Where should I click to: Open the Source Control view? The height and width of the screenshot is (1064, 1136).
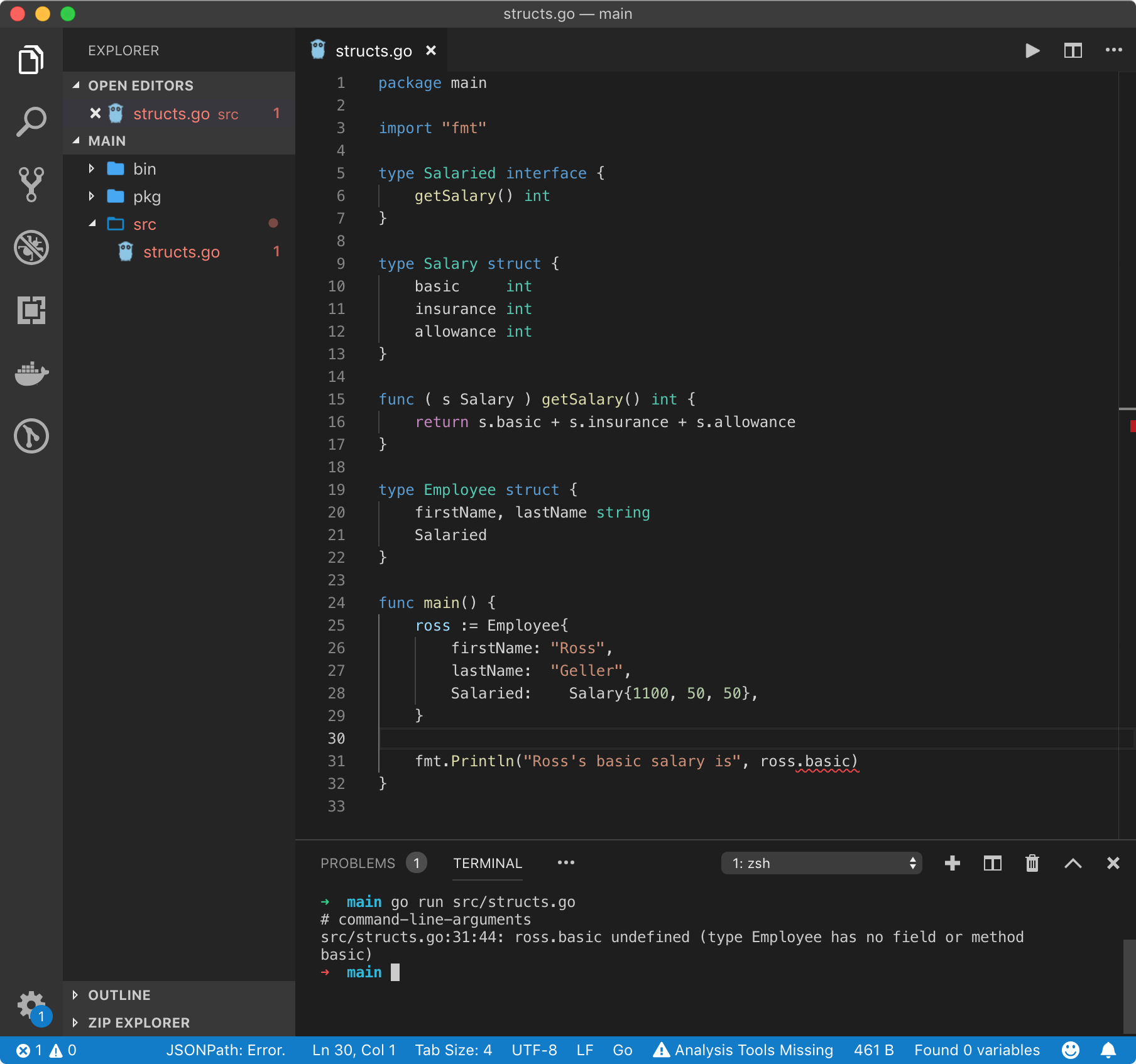click(31, 183)
